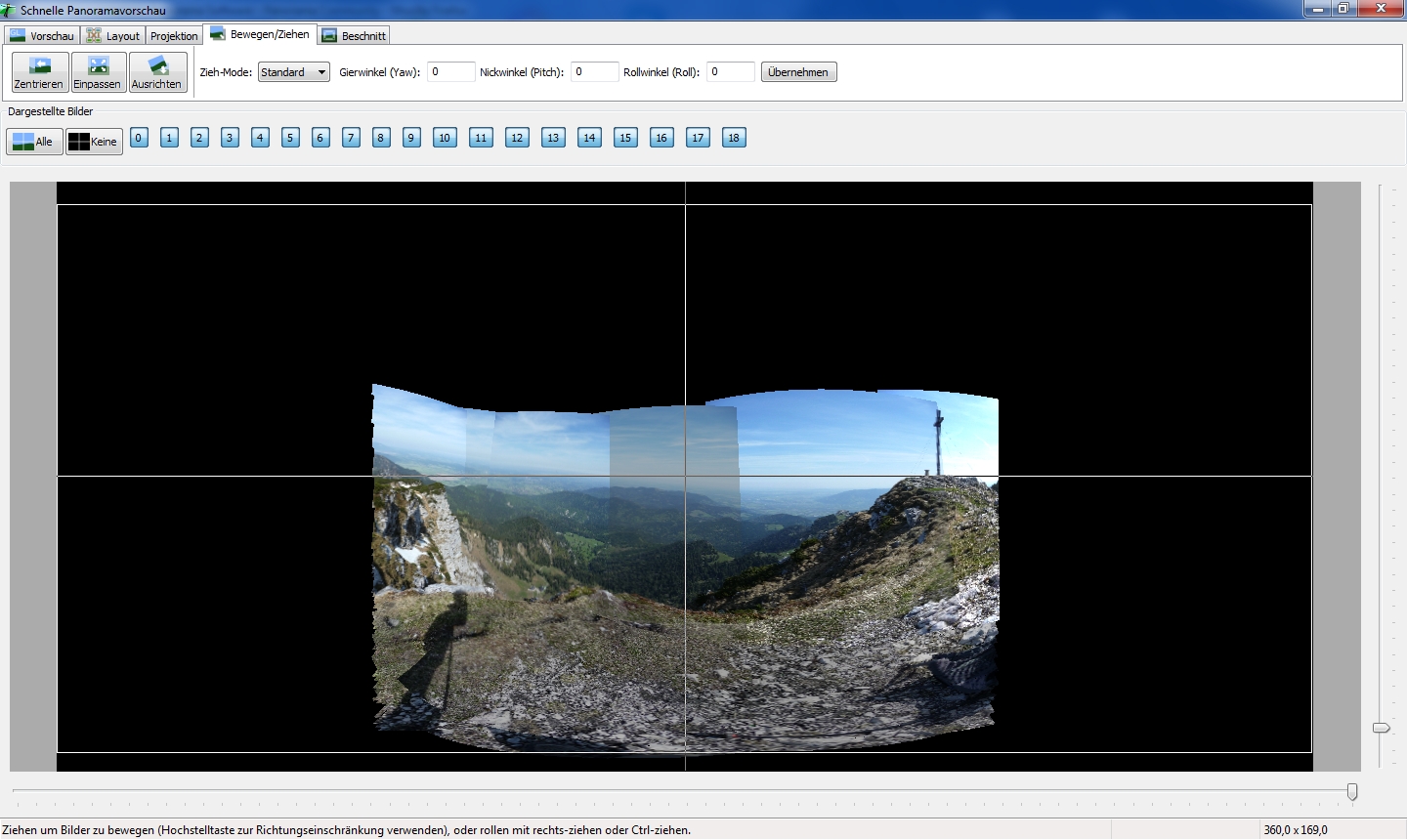Open the Vorschau tab

click(42, 36)
